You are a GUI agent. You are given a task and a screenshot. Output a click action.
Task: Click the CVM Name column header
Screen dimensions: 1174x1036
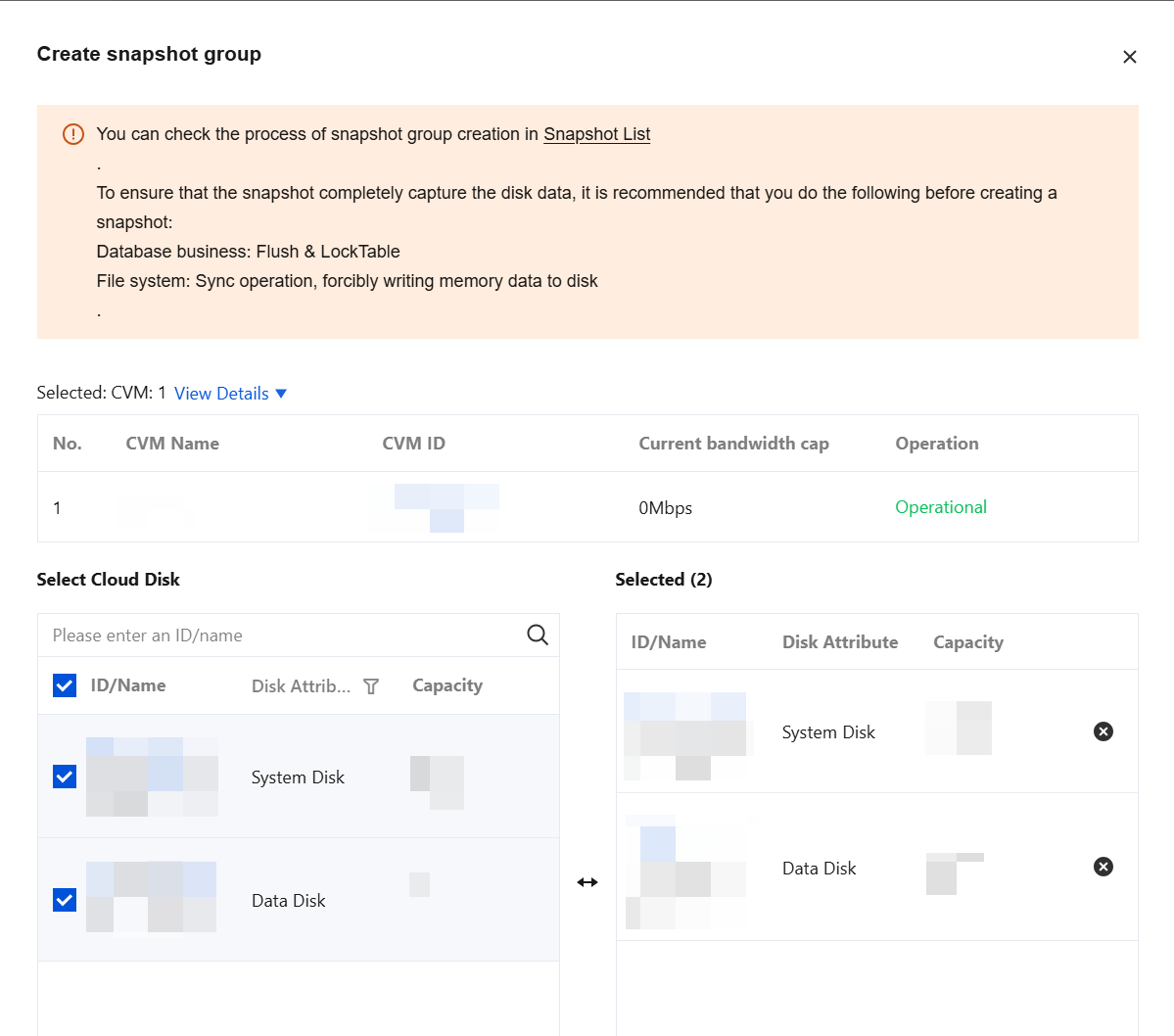(172, 444)
